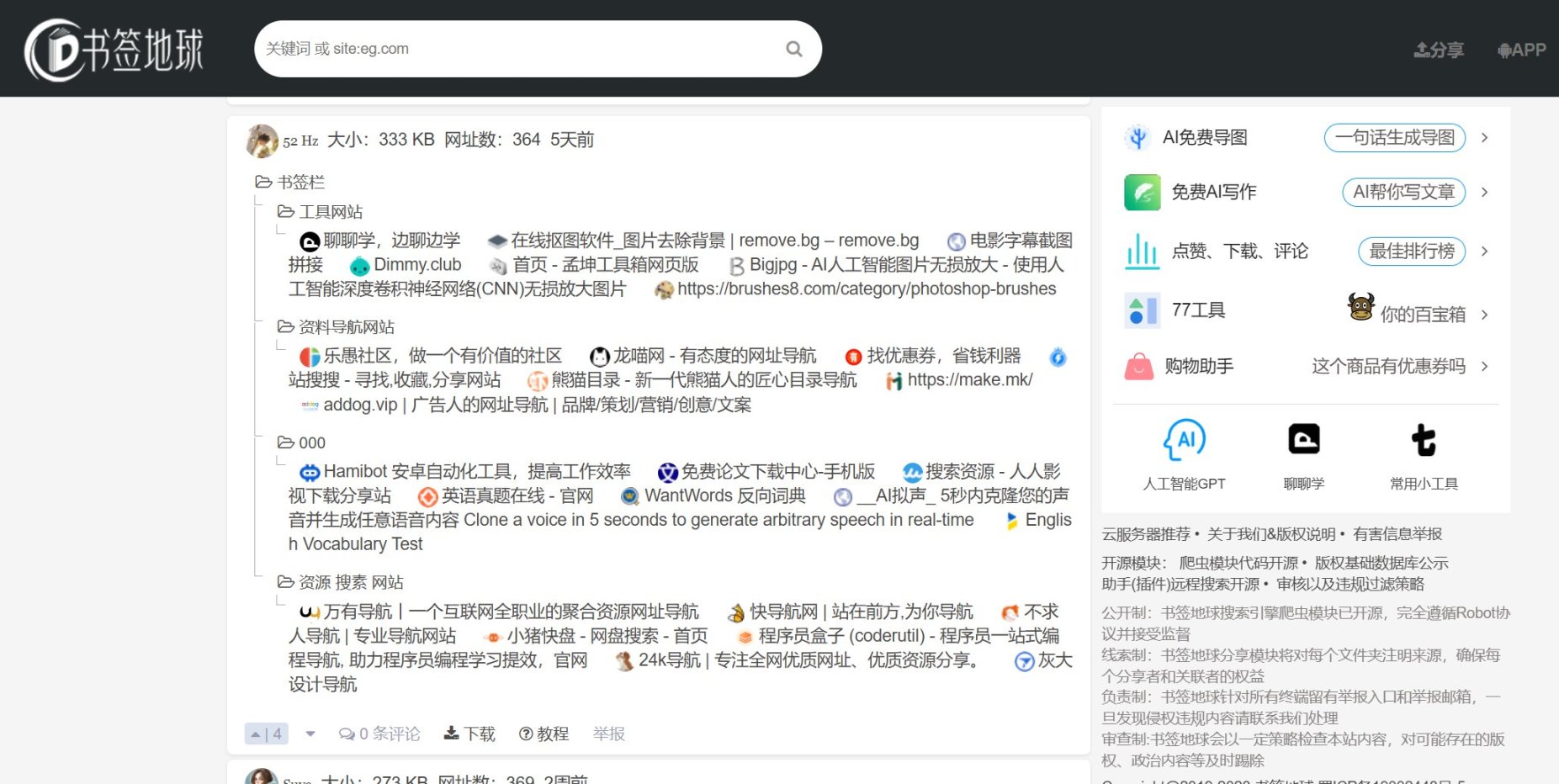Open 你的百宝箱 link

(1423, 315)
